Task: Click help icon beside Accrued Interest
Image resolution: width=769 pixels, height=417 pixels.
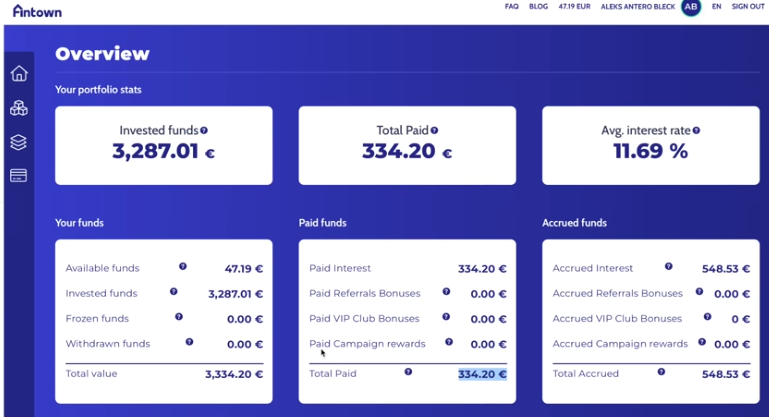Action: pyautogui.click(x=668, y=266)
